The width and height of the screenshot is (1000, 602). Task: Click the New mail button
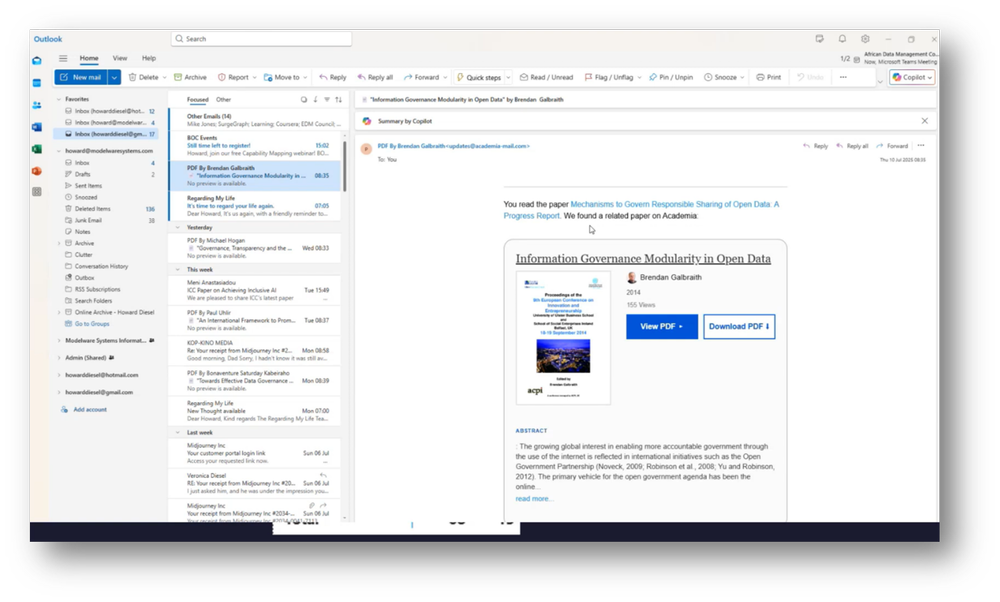tap(82, 77)
